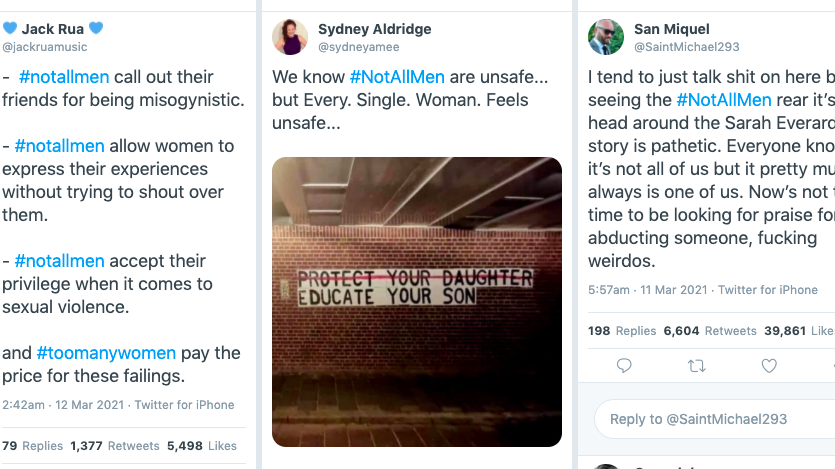Open the 2:42am 12 Mar 2021 timestamp
Image resolution: width=835 pixels, height=469 pixels.
(x=62, y=405)
